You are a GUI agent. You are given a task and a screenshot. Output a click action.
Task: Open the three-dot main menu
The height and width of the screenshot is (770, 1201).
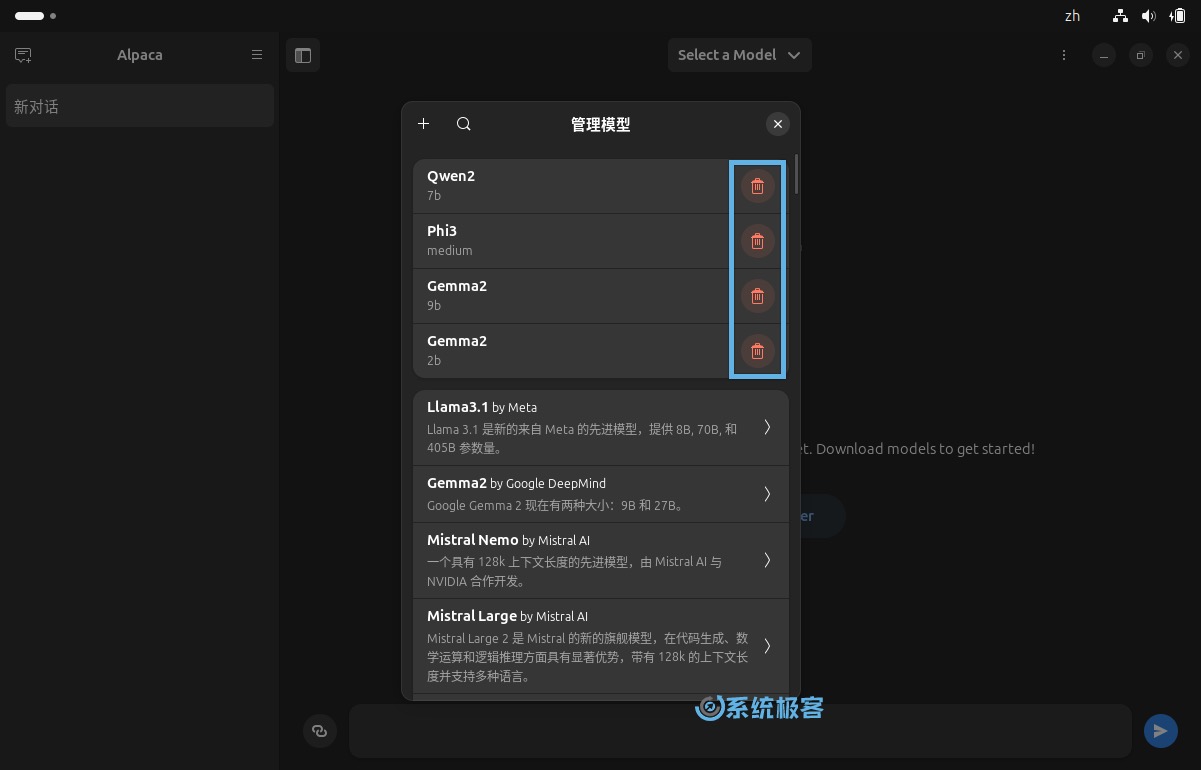[1064, 55]
